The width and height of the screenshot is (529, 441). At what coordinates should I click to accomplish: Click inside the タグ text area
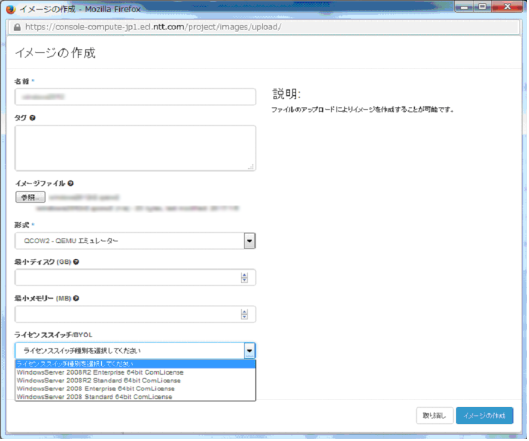[135, 148]
